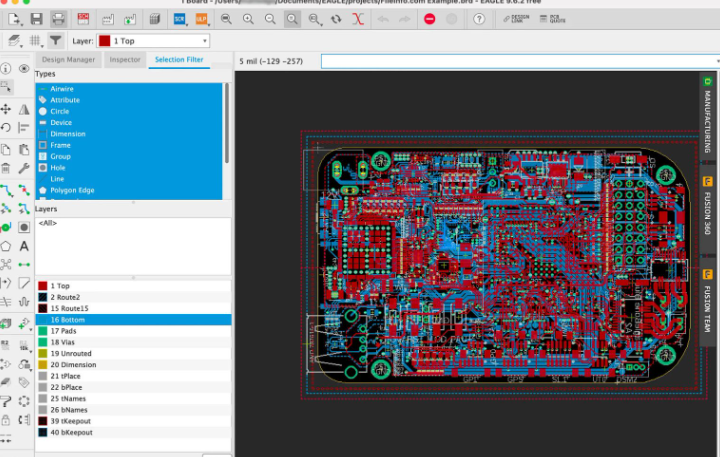The width and height of the screenshot is (720, 457).
Task: Open the Design Link button
Action: [516, 19]
